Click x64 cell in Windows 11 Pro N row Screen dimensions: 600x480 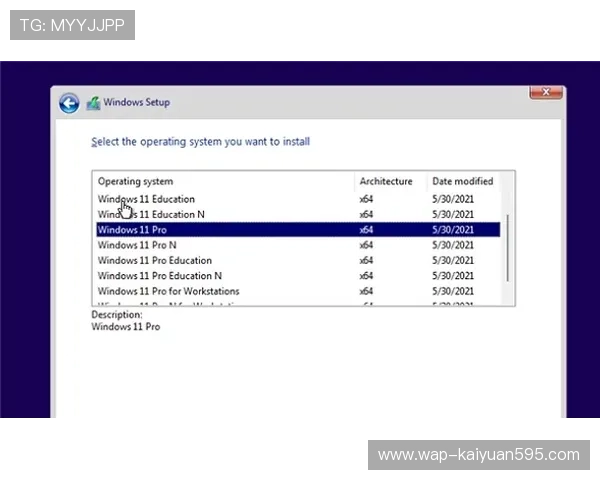pos(366,245)
